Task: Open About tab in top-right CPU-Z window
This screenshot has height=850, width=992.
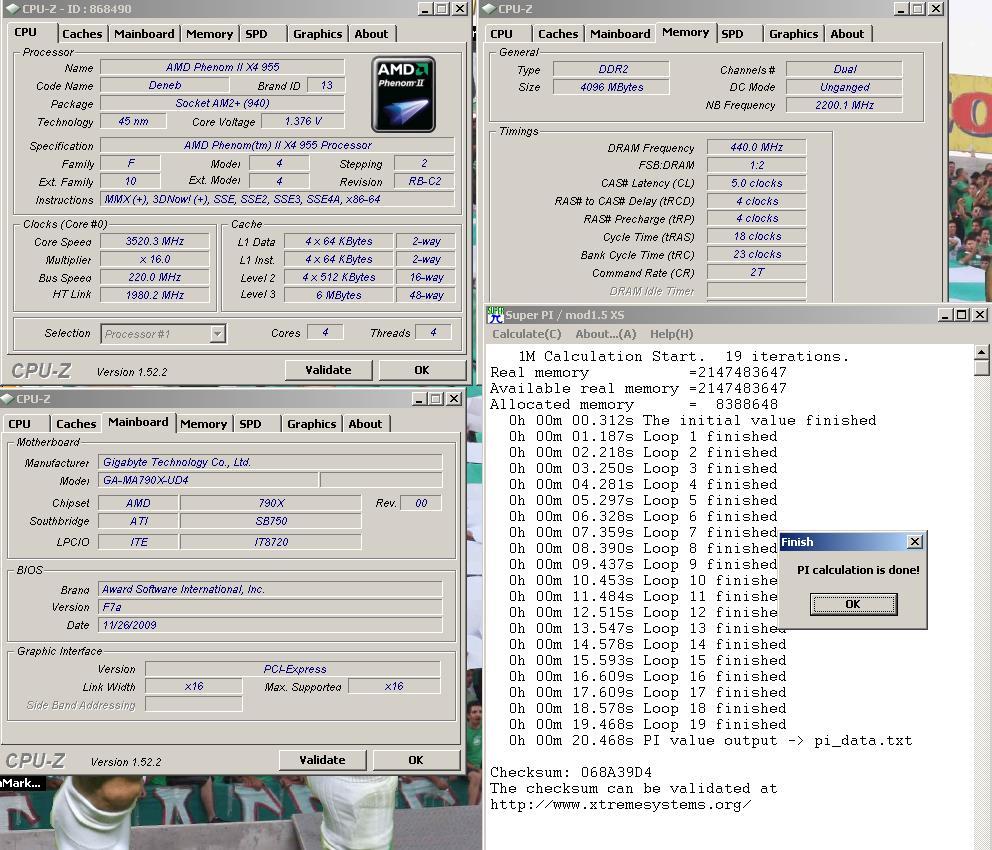Action: click(x=847, y=34)
